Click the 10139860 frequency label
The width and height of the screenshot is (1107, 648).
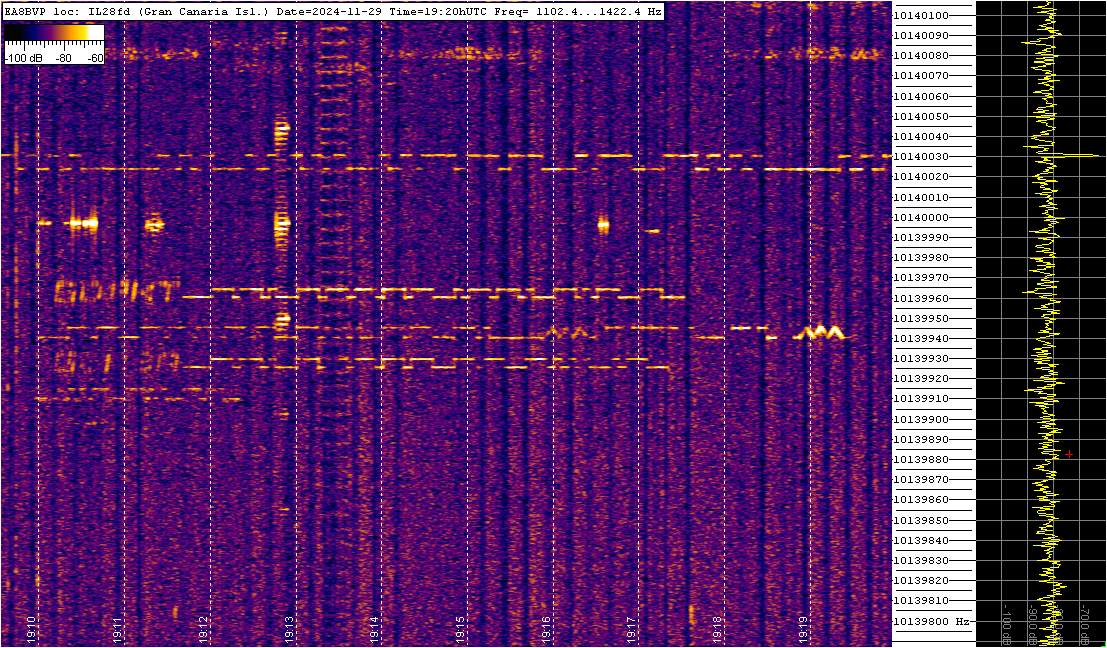pos(921,500)
